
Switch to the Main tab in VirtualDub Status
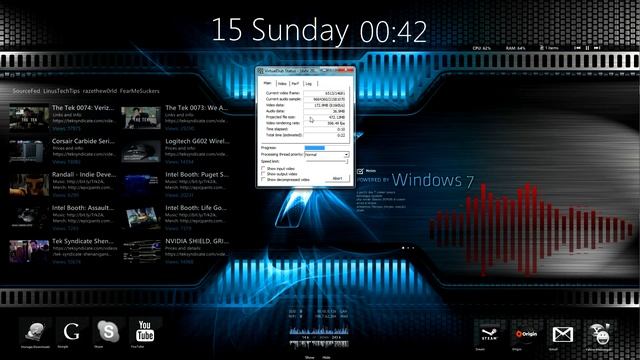tap(268, 83)
